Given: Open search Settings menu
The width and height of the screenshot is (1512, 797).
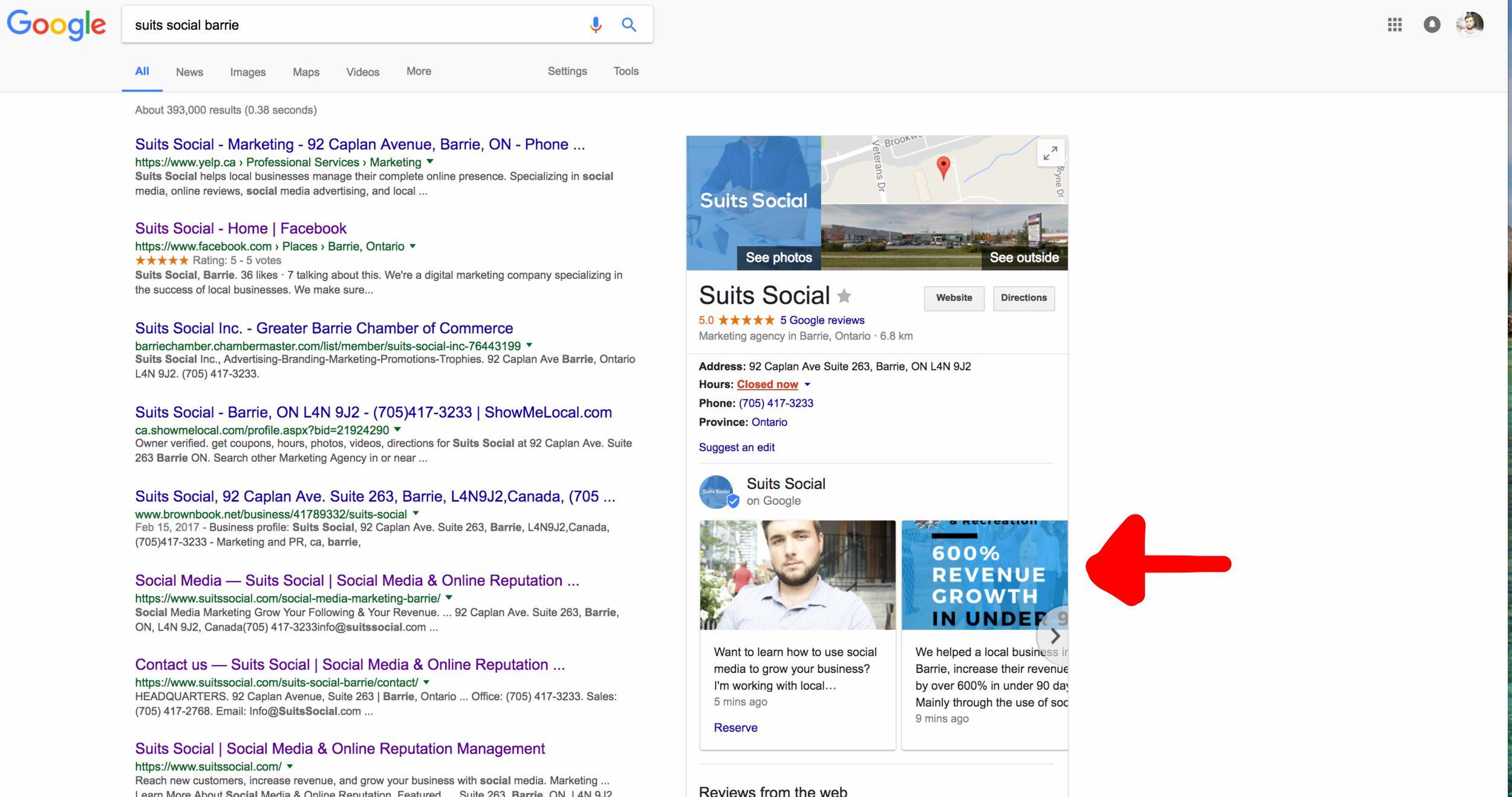Looking at the screenshot, I should (567, 71).
